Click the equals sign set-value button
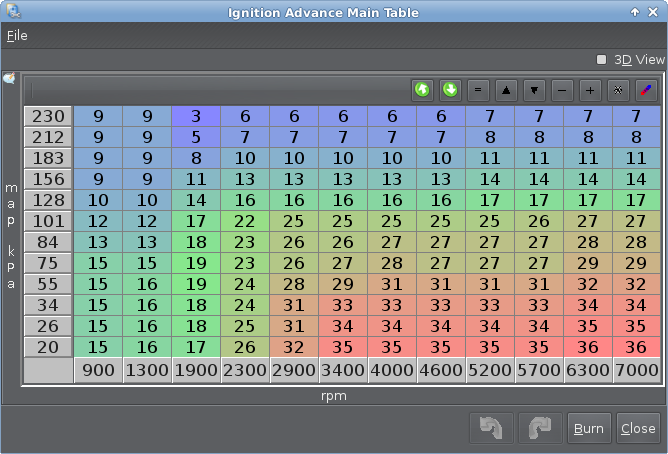Image resolution: width=668 pixels, height=454 pixels. [478, 90]
